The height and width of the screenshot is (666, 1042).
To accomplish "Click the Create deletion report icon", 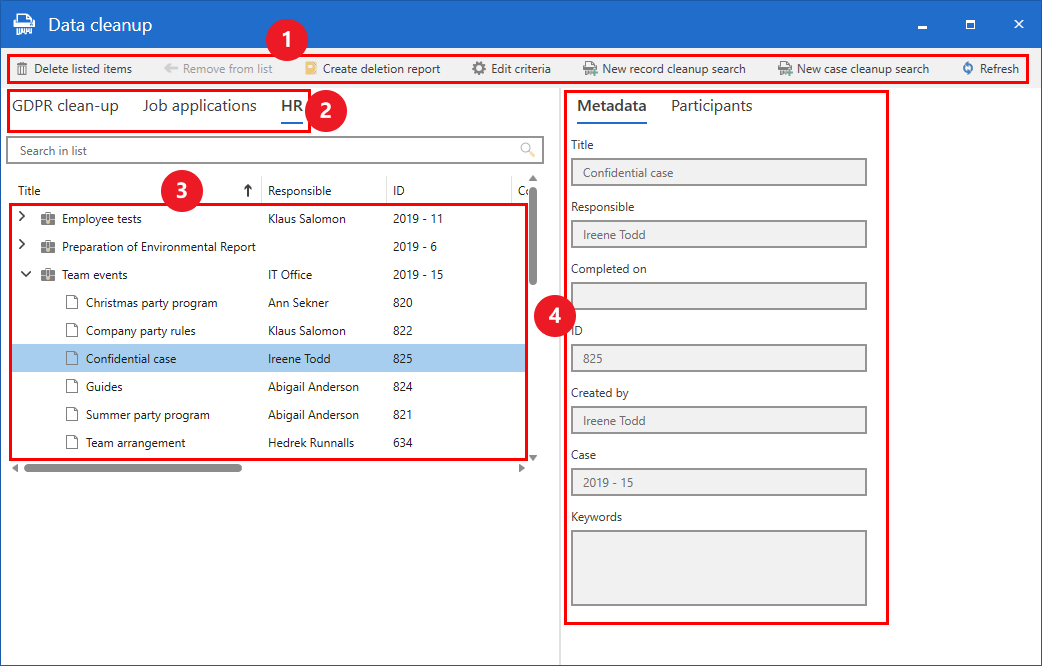I will (x=311, y=69).
